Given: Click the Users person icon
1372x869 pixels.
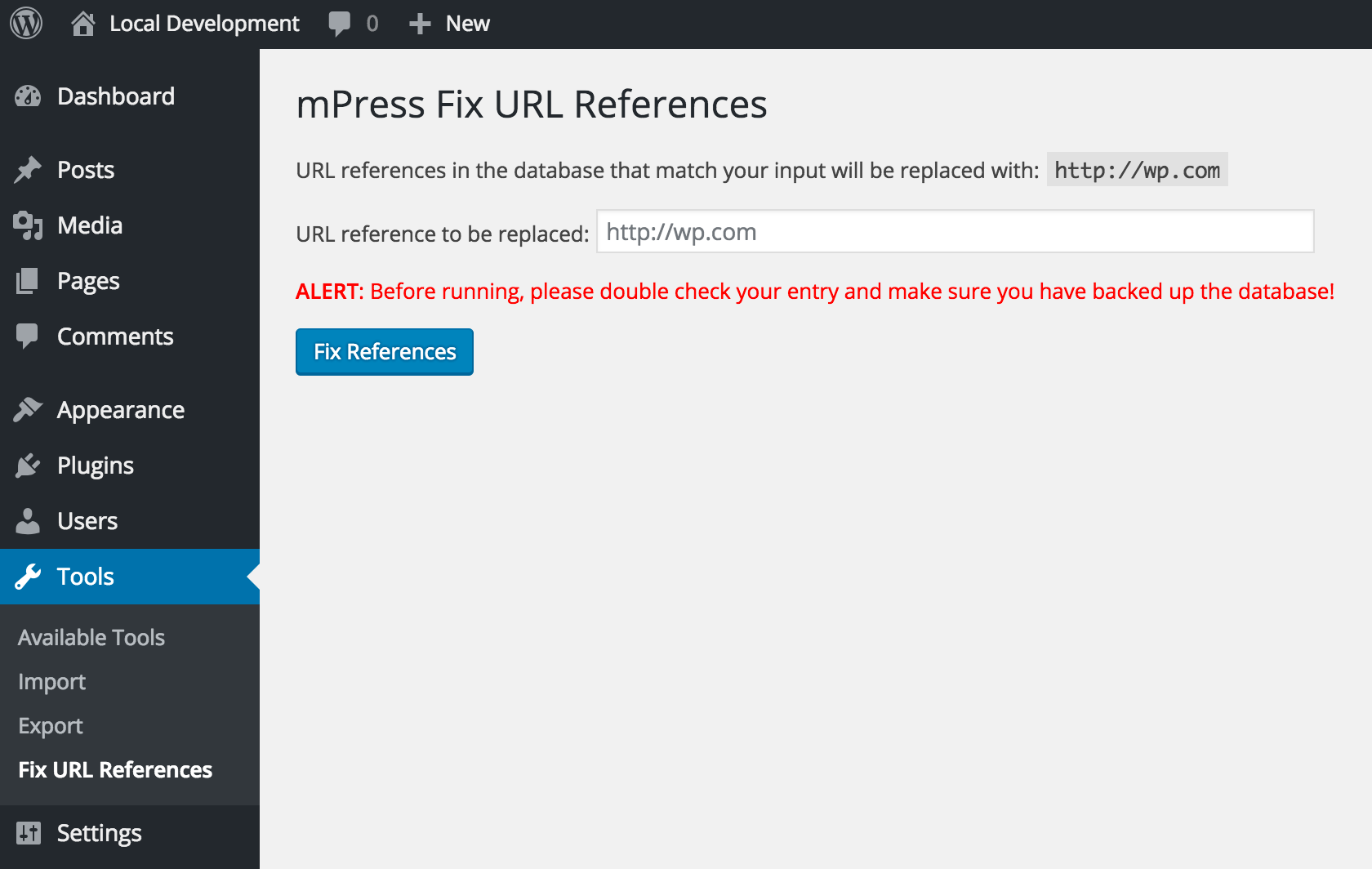Looking at the screenshot, I should (28, 521).
